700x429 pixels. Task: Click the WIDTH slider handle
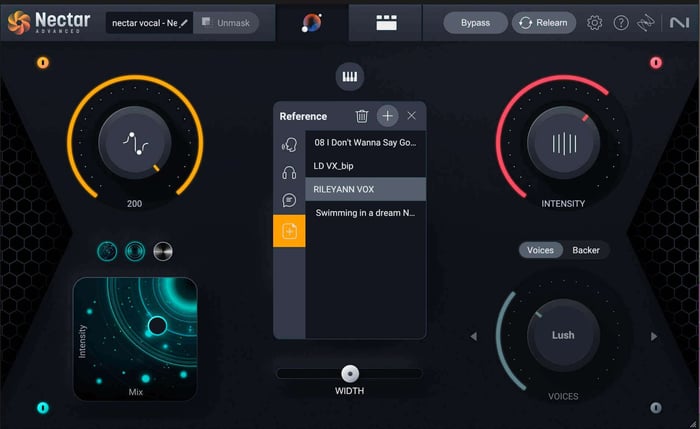tap(350, 374)
